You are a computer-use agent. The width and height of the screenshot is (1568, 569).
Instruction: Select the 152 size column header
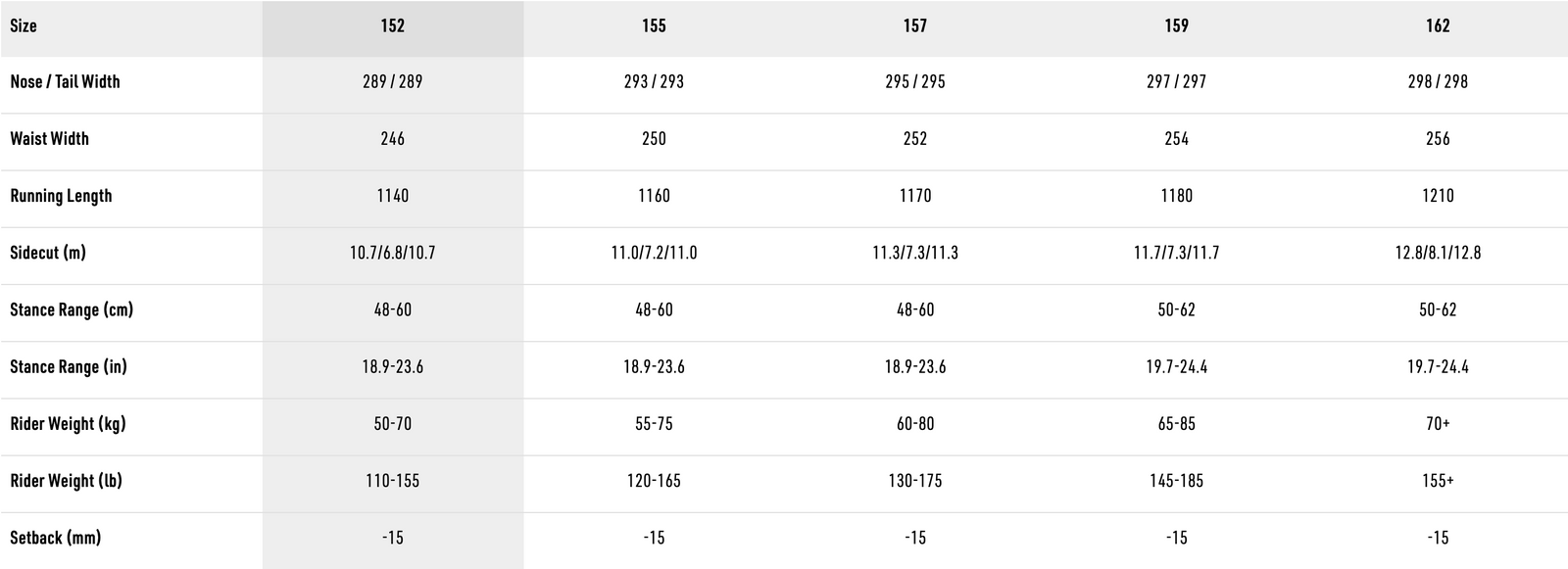pos(392,26)
